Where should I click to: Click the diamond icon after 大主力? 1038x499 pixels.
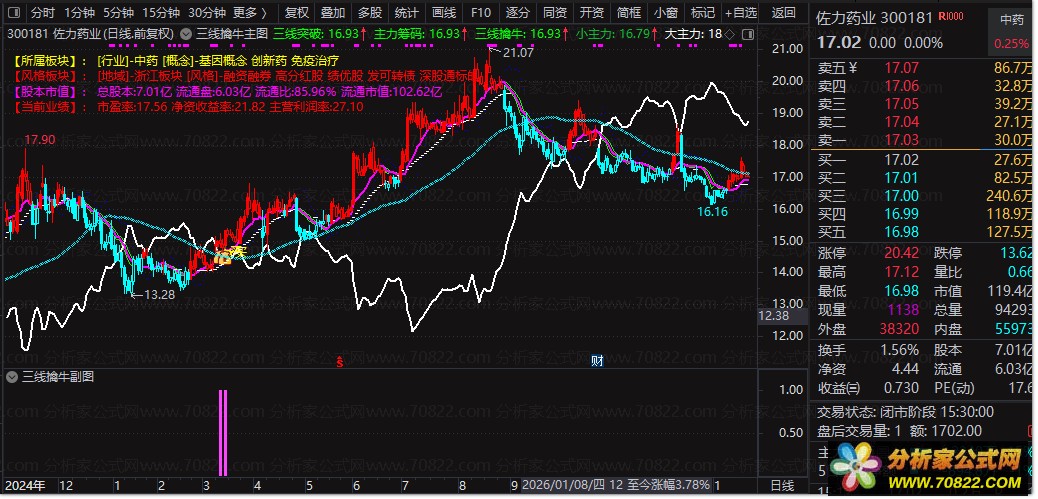[x=730, y=34]
